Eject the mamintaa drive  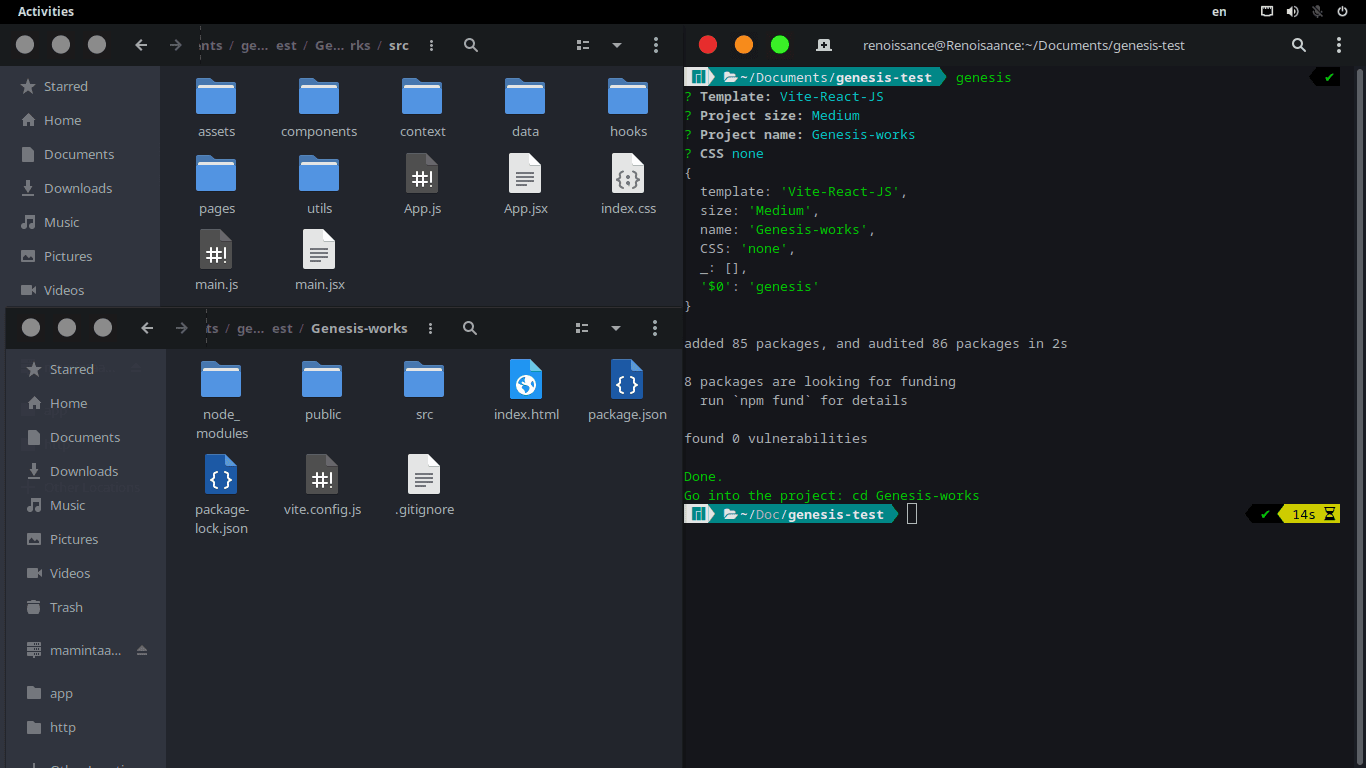pyautogui.click(x=142, y=650)
